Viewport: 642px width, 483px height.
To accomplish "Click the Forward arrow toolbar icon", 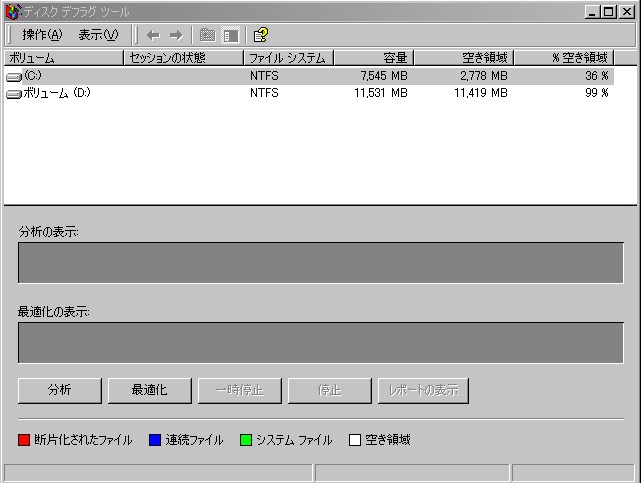I will tap(176, 35).
